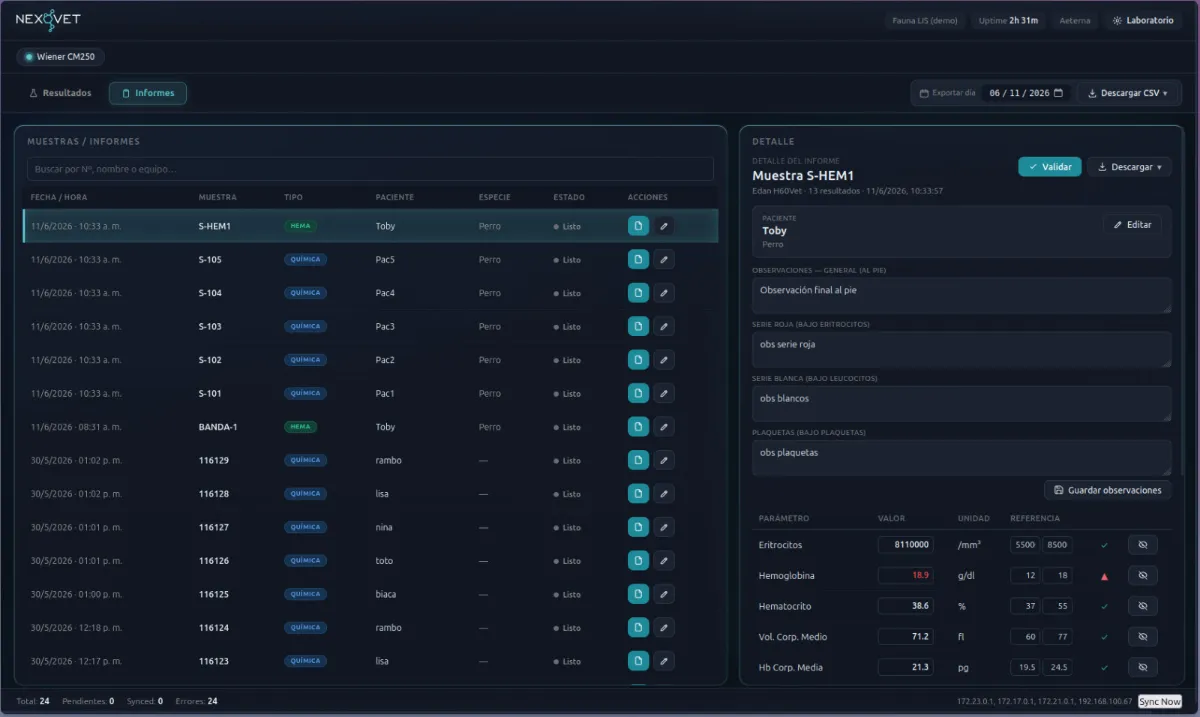Viewport: 1200px width, 717px height.
Task: Click the Fauna LIS (demo) pill
Action: (x=925, y=20)
